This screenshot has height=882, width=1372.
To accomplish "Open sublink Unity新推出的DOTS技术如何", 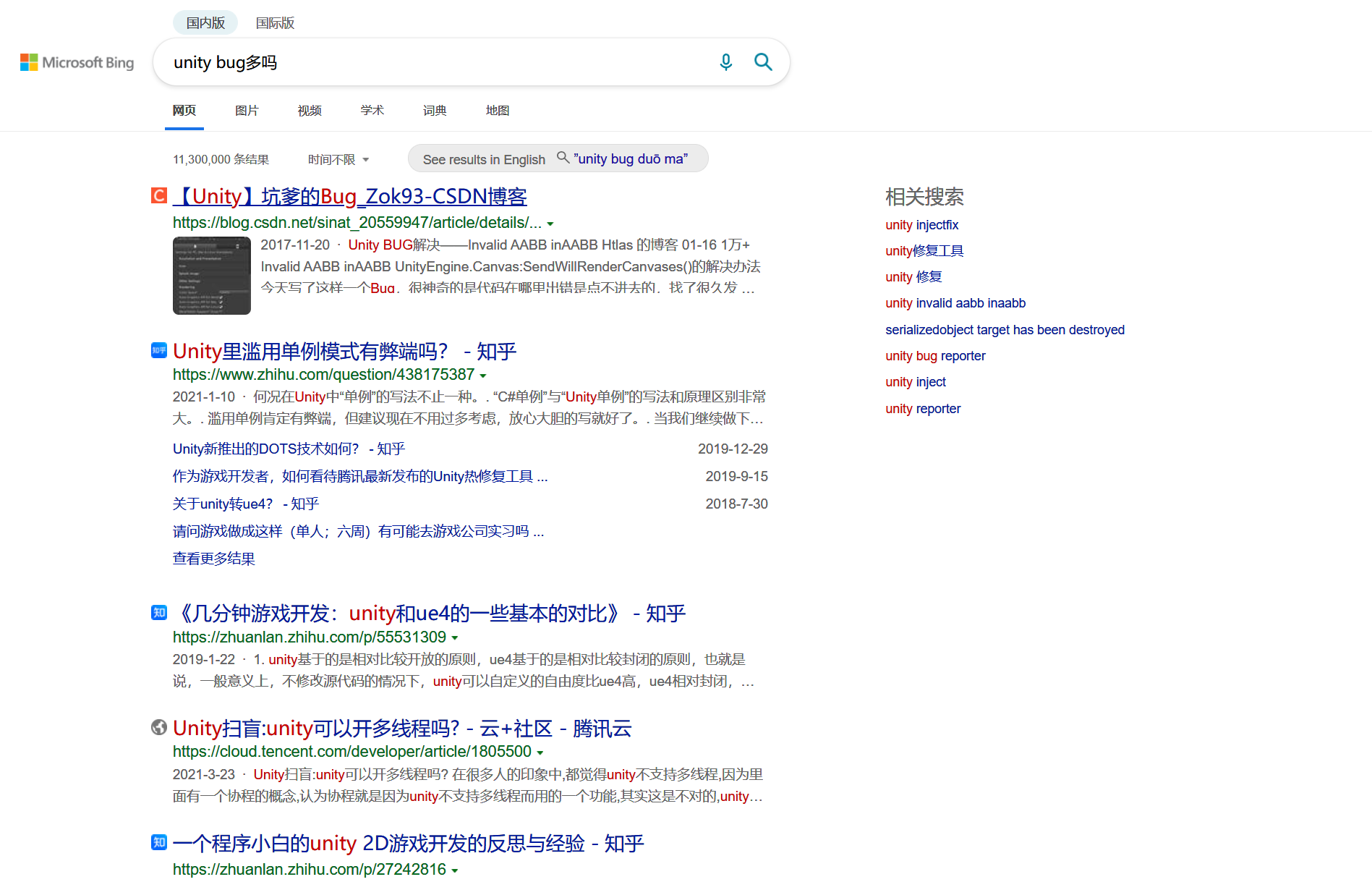I will [289, 449].
